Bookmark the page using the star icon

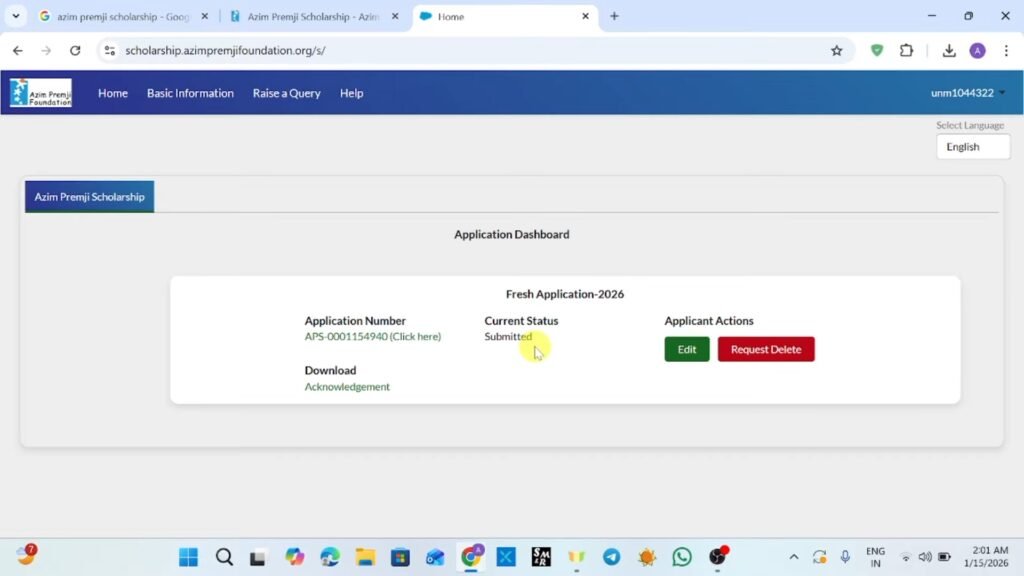[837, 50]
